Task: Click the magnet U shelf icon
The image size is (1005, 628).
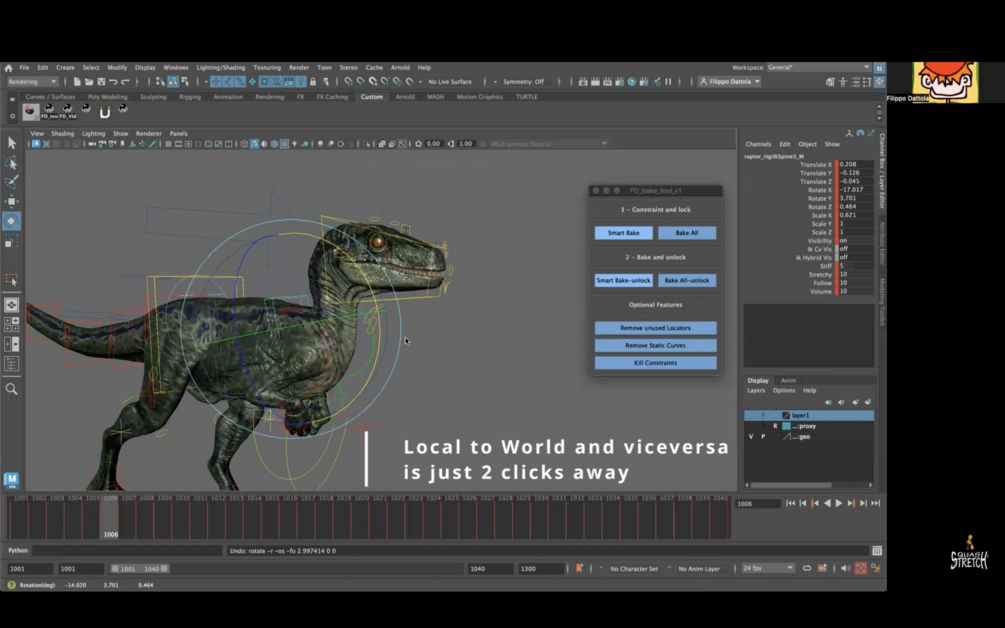Action: tap(104, 112)
